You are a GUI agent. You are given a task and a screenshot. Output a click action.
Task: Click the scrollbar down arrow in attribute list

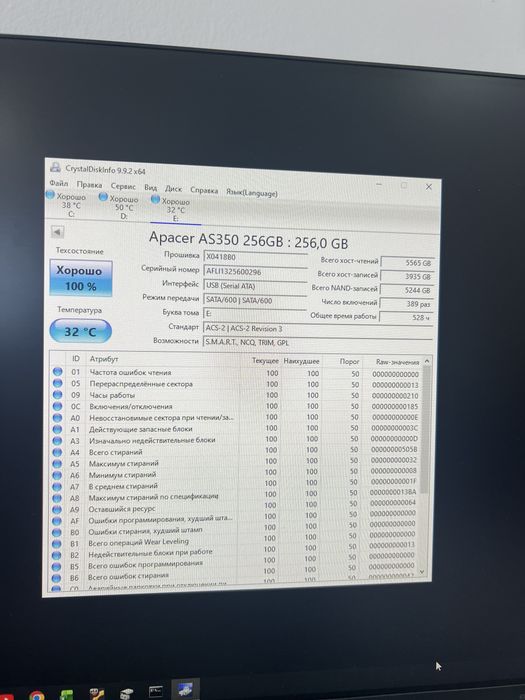click(x=422, y=572)
